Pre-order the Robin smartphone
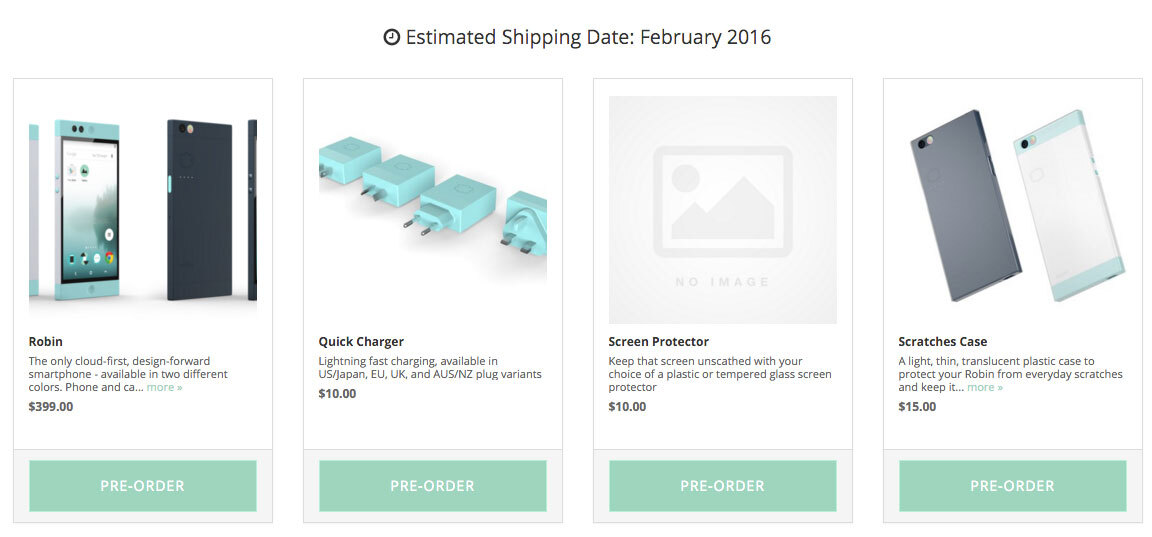The height and width of the screenshot is (537, 1152). (143, 486)
